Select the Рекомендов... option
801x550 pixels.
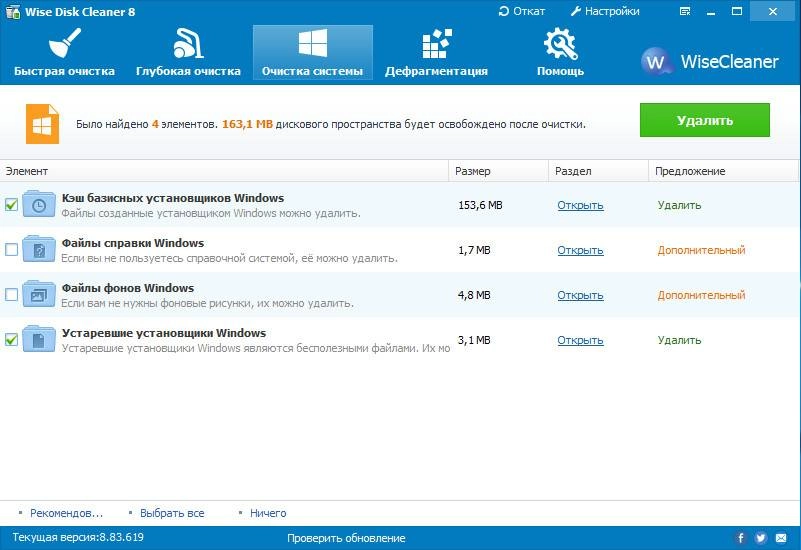66,513
